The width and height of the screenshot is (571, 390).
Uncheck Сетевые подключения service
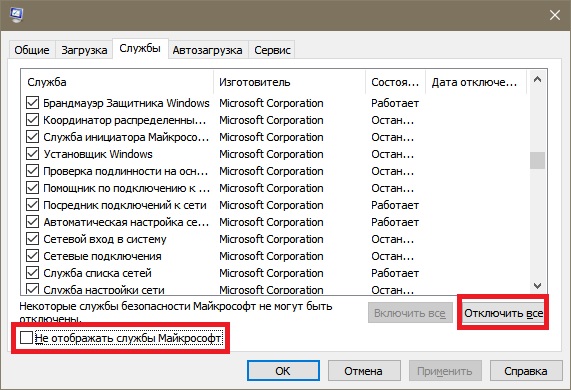[32, 256]
